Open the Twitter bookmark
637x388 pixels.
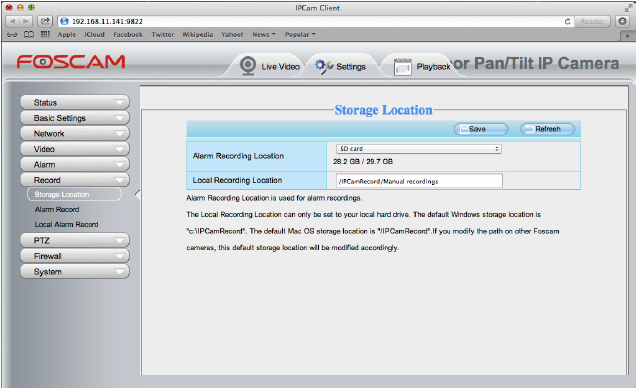point(162,35)
